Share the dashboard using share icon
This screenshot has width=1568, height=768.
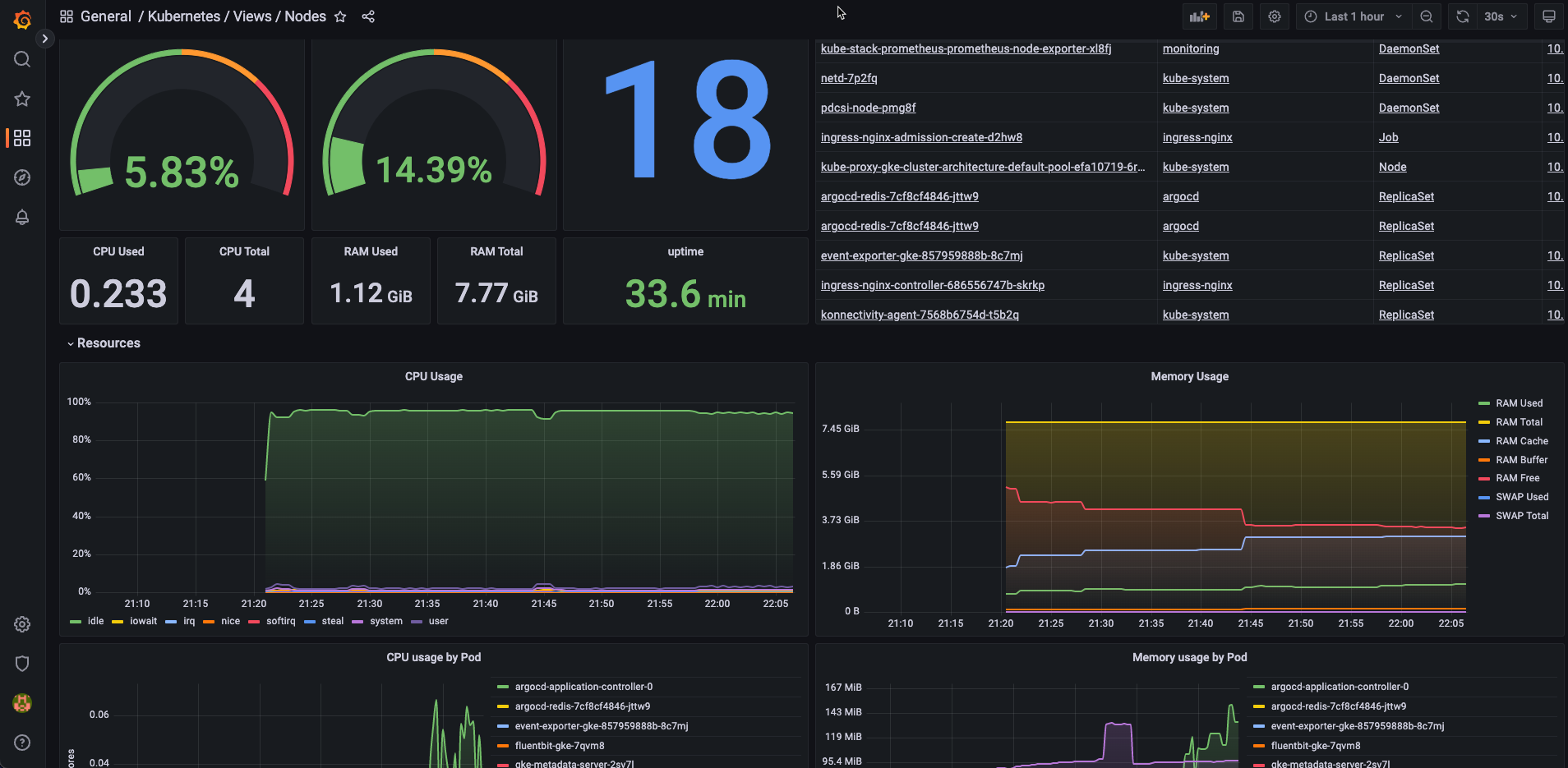(368, 16)
